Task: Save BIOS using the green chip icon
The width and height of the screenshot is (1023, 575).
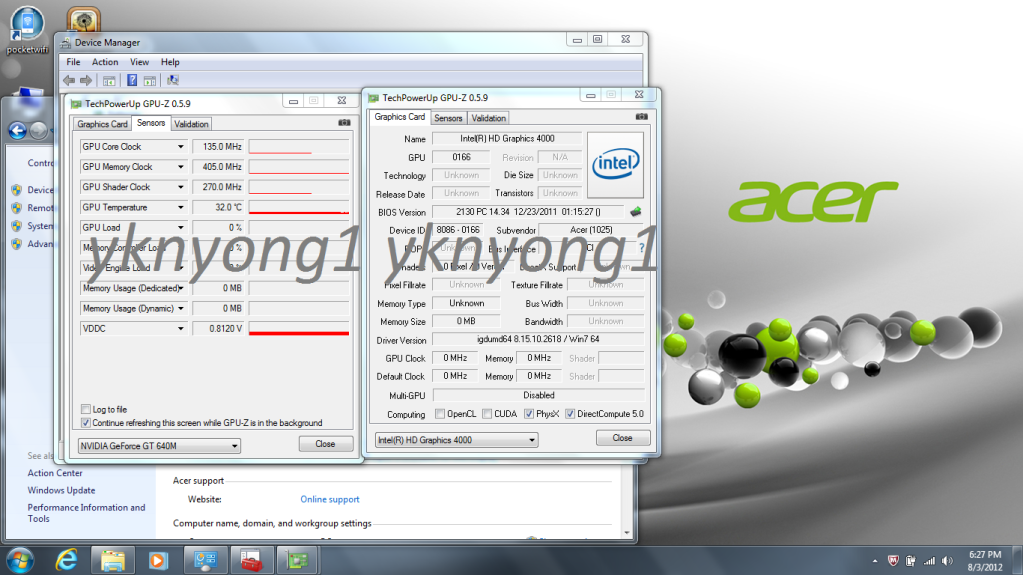Action: [x=635, y=211]
